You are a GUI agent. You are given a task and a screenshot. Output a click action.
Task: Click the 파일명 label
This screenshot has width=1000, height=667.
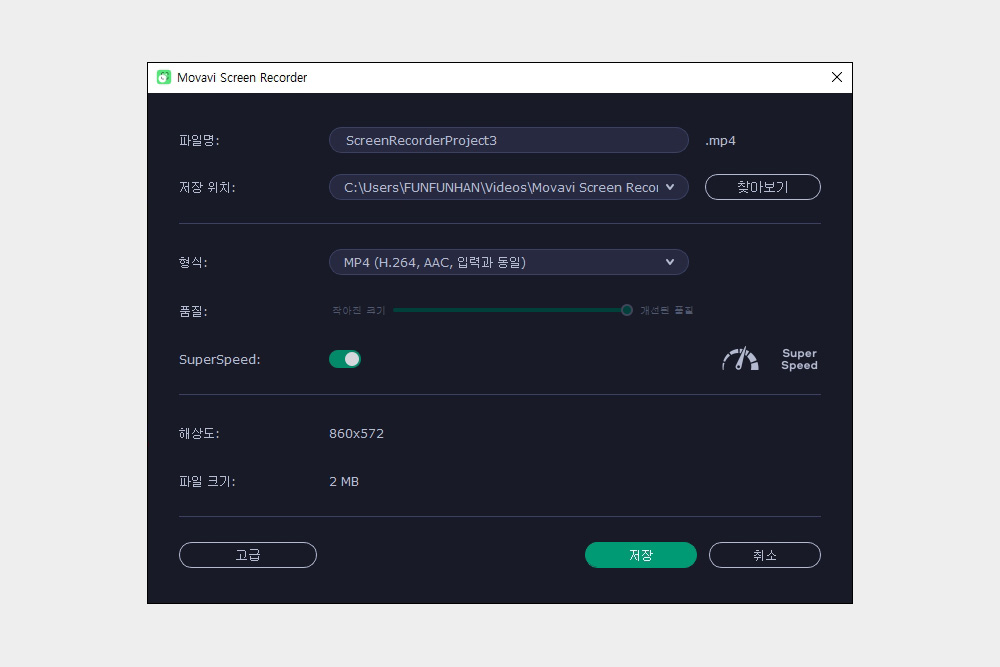[x=199, y=140]
